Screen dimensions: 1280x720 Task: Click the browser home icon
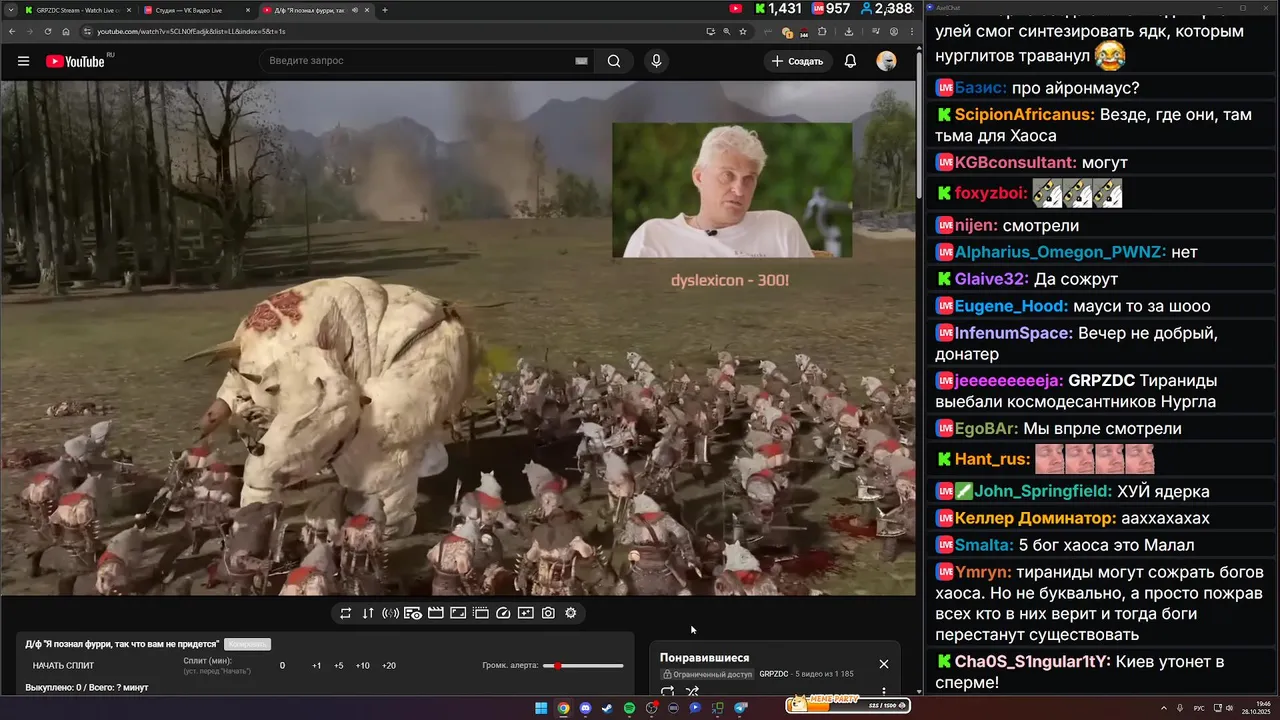point(68,32)
